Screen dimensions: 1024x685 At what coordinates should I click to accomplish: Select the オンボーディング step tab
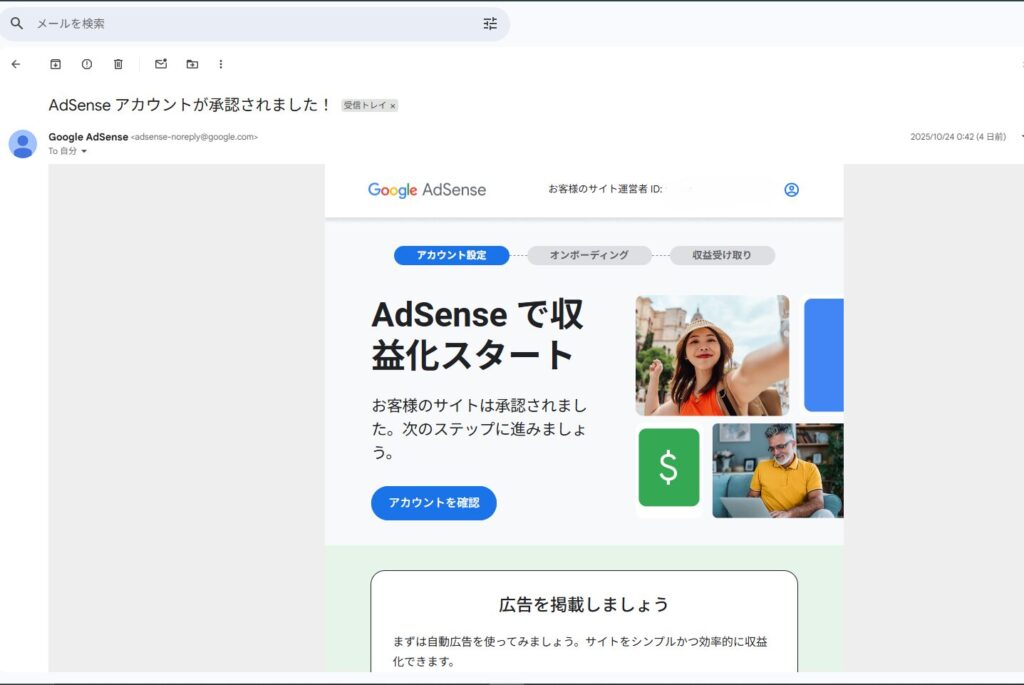click(x=589, y=255)
